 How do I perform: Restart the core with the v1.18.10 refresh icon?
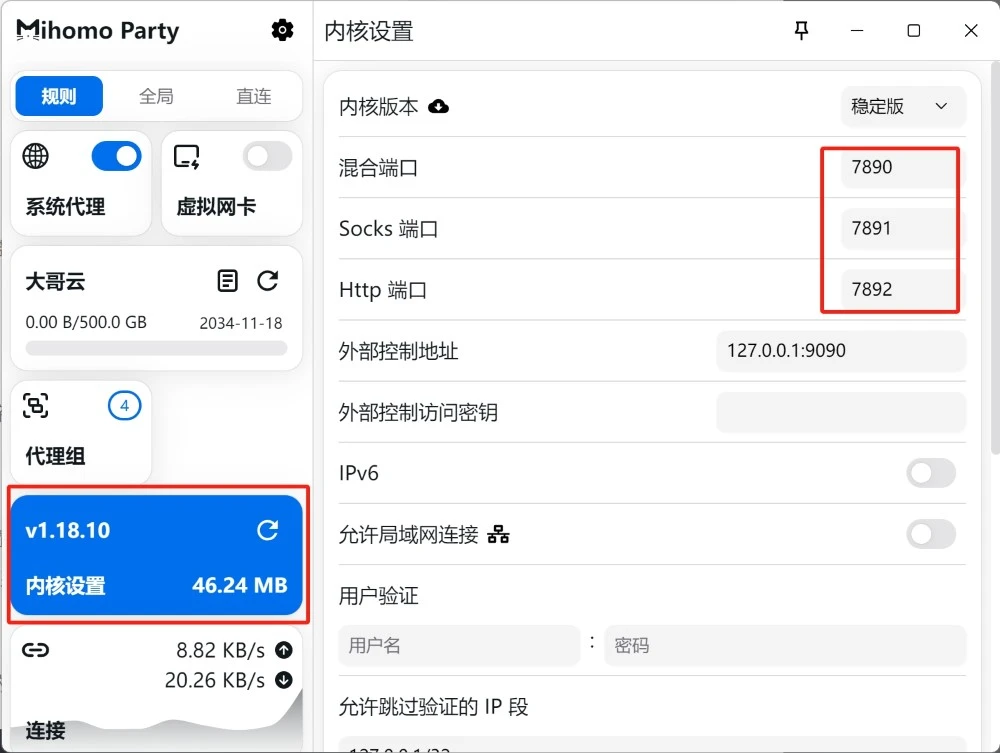pyautogui.click(x=268, y=530)
